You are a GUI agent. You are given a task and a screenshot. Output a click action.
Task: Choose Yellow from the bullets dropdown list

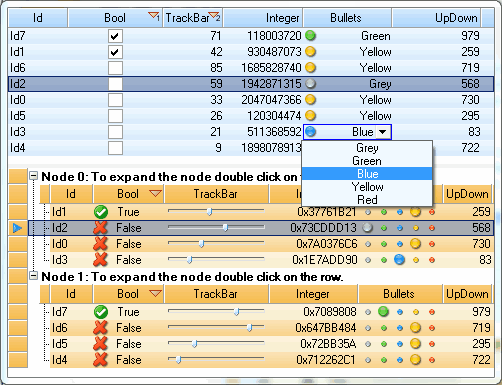367,187
